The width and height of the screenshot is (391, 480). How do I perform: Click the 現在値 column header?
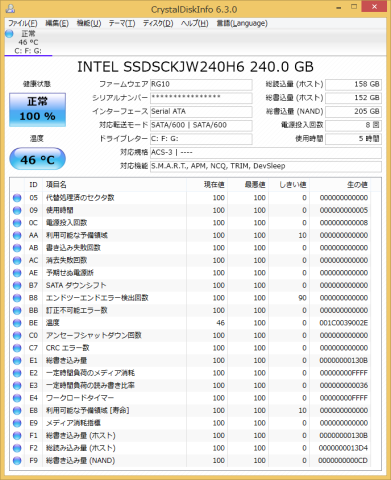click(x=207, y=185)
